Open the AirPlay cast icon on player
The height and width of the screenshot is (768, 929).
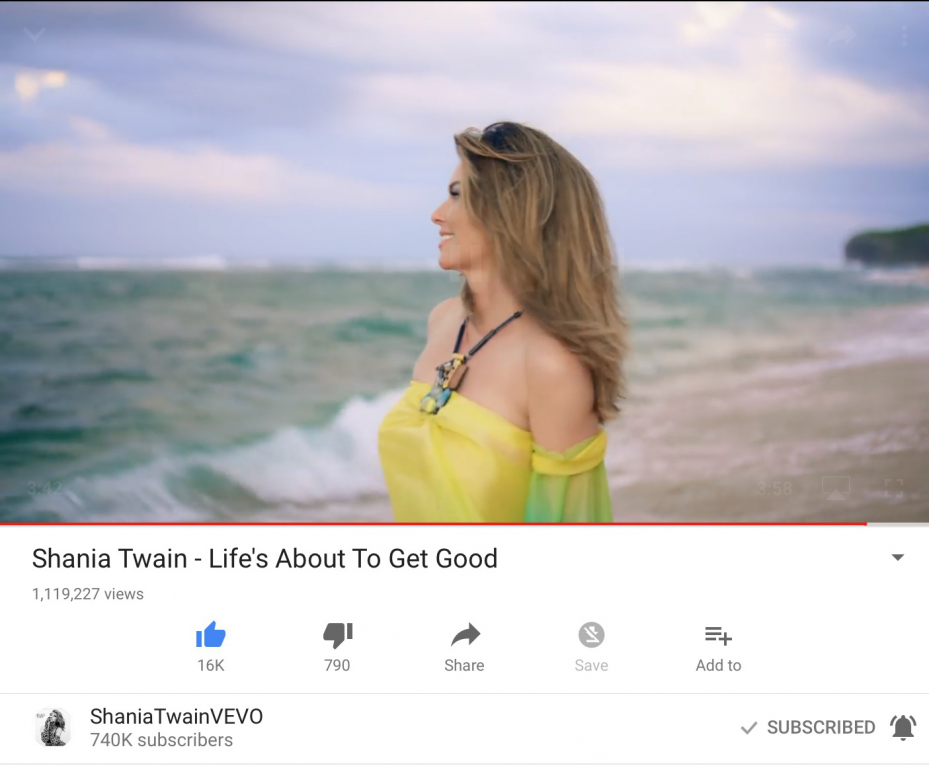pyautogui.click(x=836, y=488)
